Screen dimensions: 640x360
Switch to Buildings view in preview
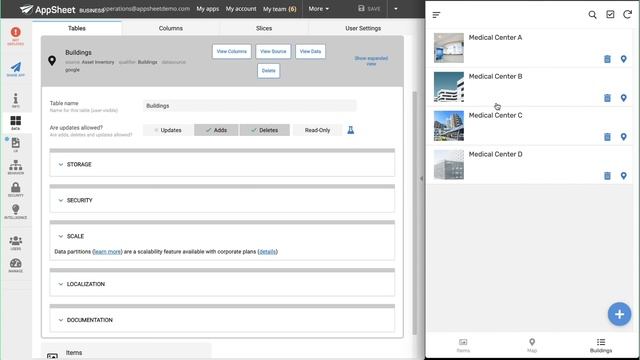(601, 345)
